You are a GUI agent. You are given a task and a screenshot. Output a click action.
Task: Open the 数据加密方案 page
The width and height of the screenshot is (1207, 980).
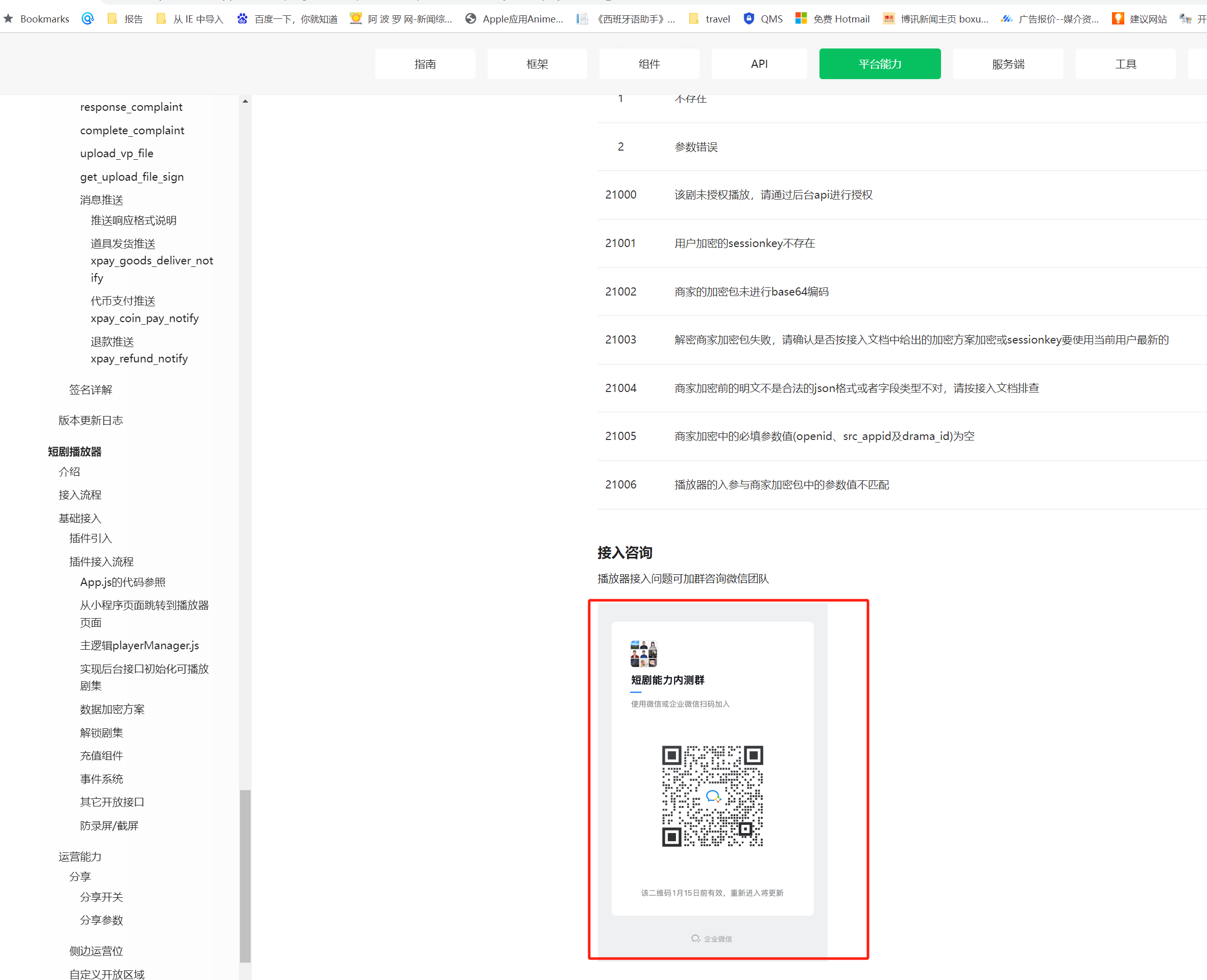click(112, 709)
